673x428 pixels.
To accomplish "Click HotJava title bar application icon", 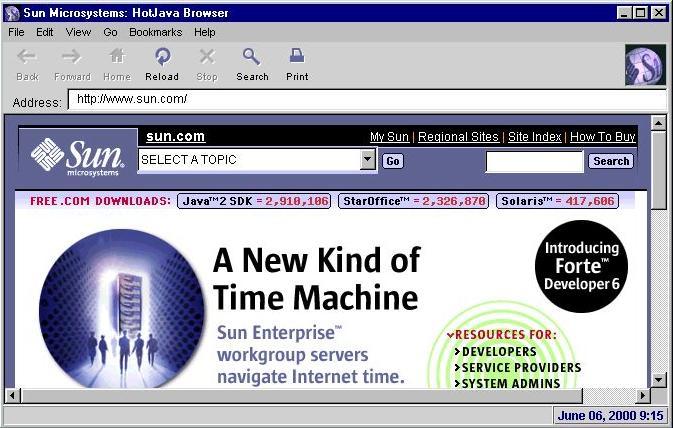I will click(x=12, y=13).
